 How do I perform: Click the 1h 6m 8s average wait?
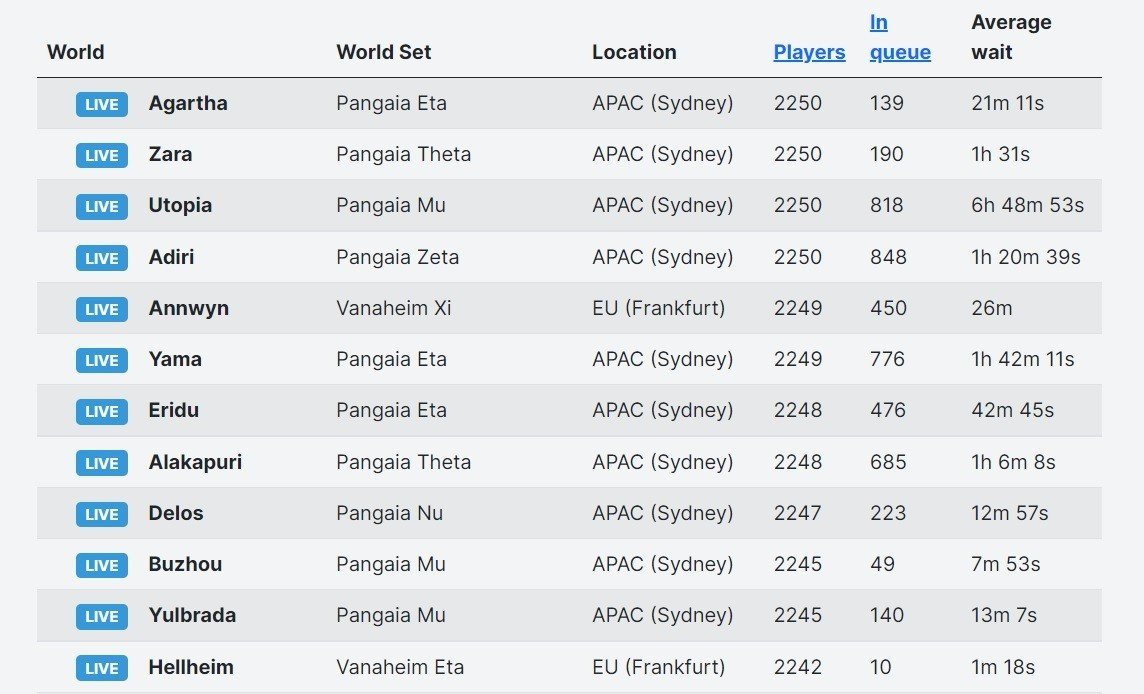(1013, 462)
